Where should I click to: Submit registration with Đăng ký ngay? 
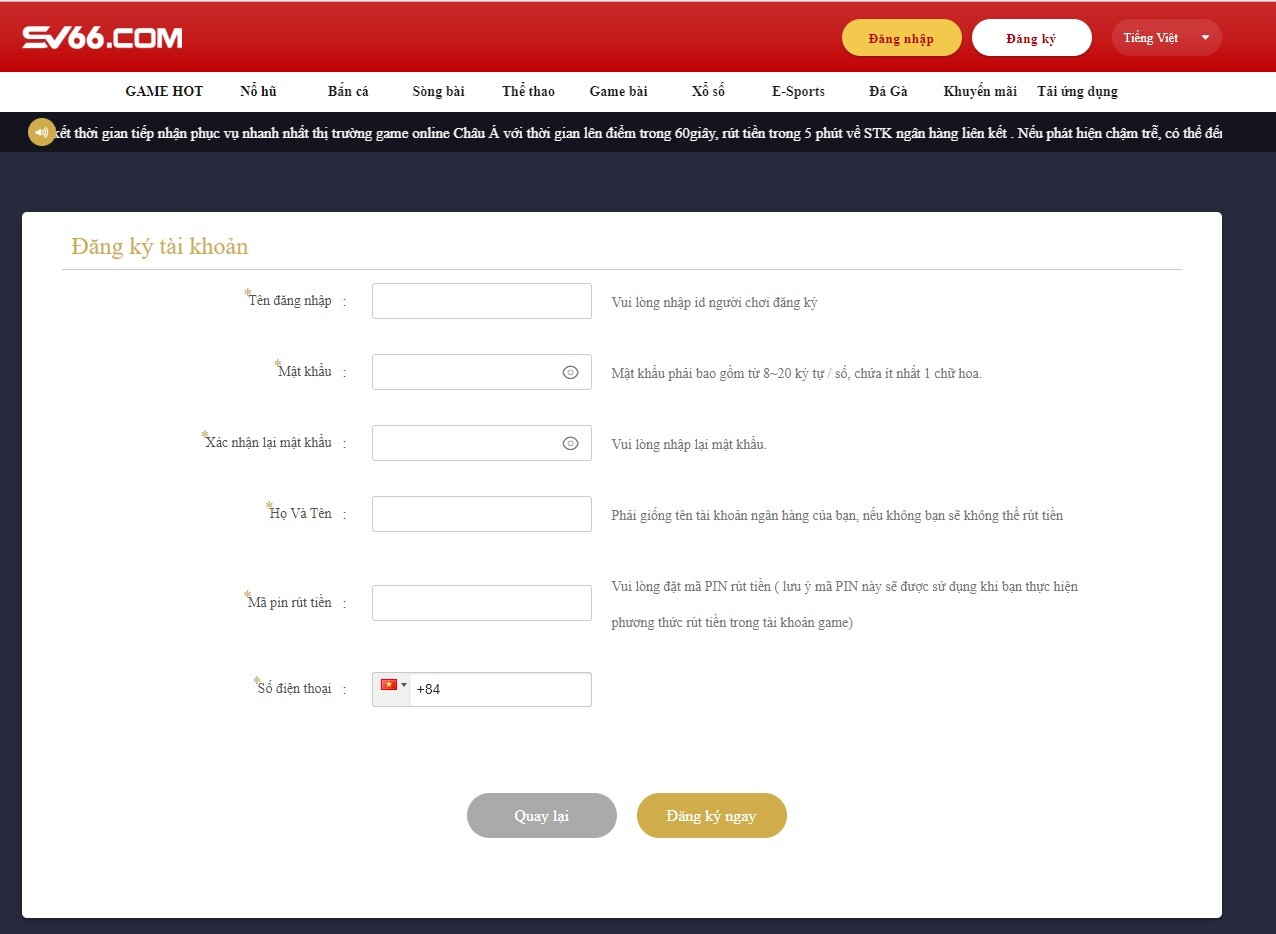[x=711, y=815]
